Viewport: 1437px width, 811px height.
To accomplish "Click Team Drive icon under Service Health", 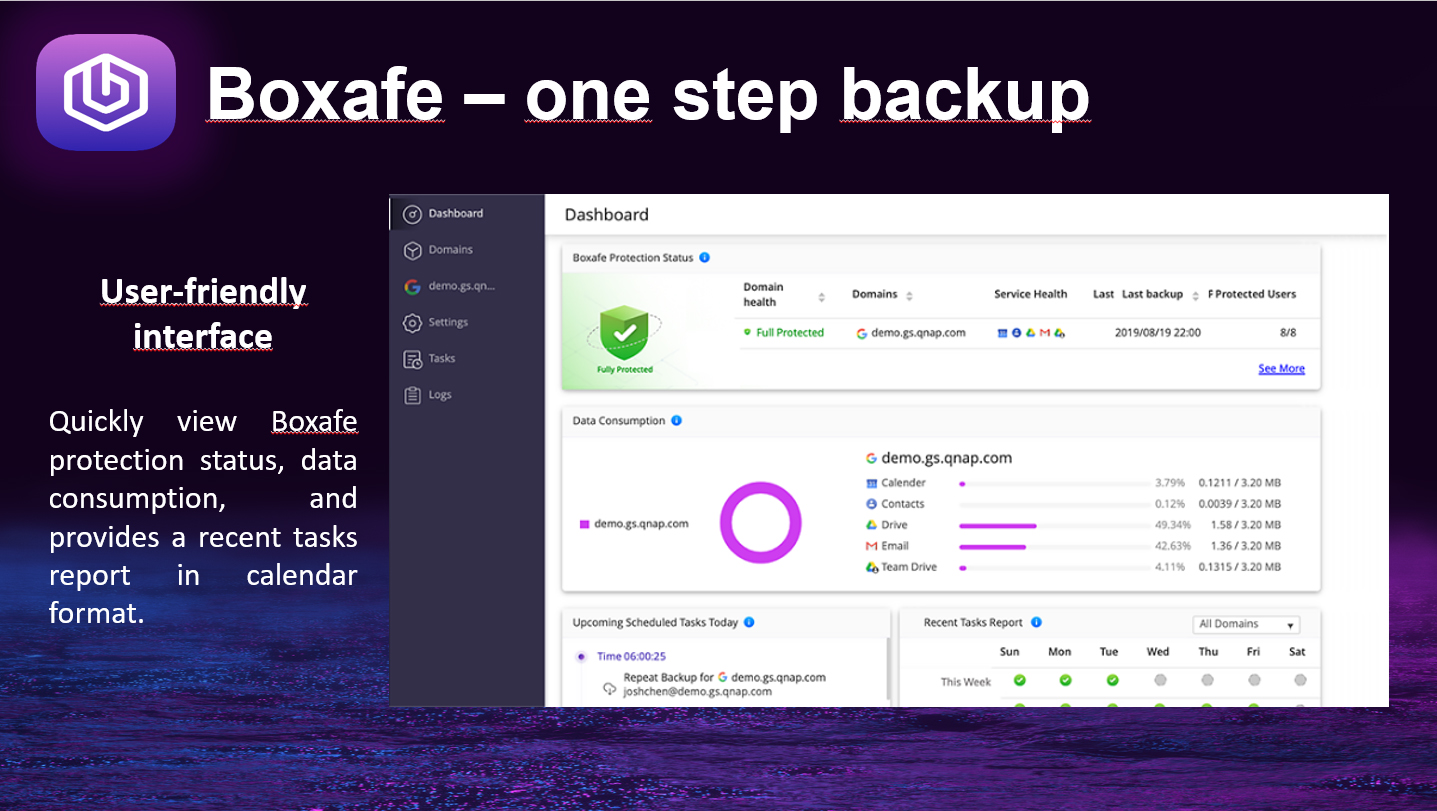I will click(1060, 333).
